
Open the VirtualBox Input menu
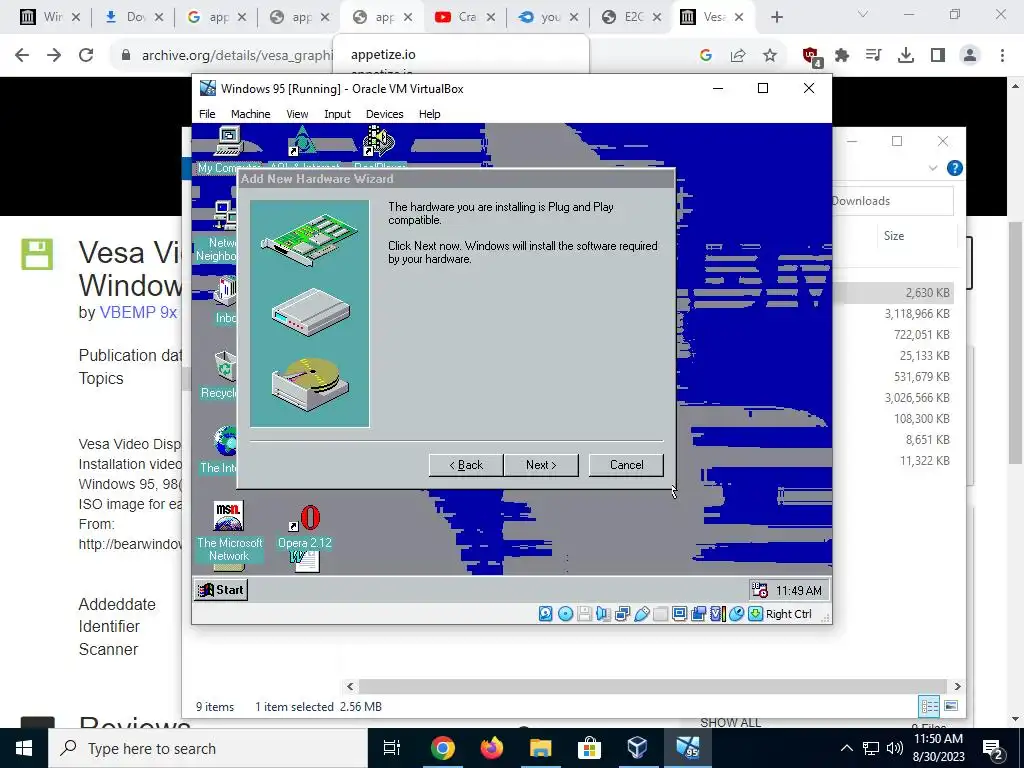click(x=337, y=114)
